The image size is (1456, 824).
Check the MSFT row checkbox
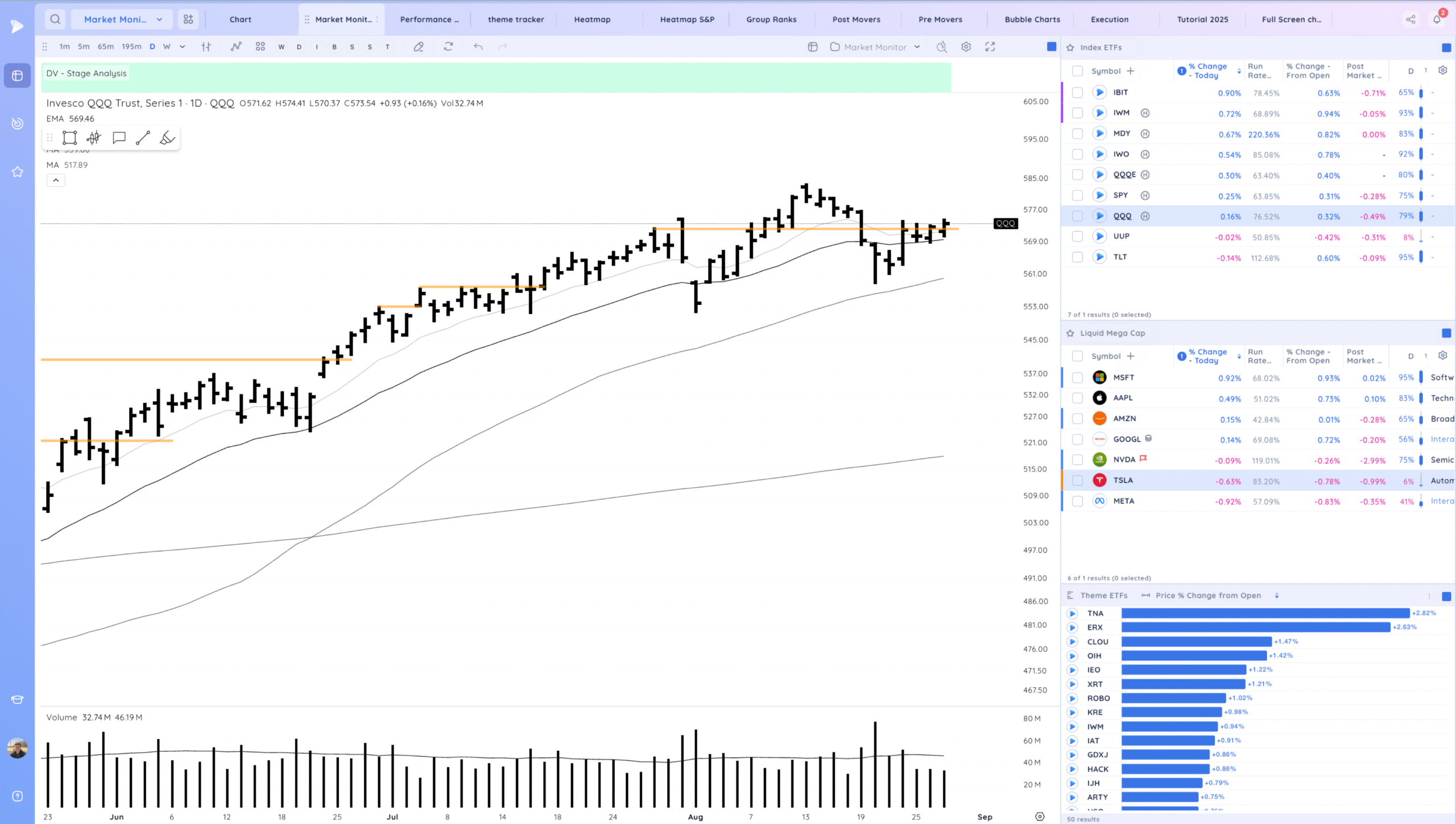point(1077,377)
